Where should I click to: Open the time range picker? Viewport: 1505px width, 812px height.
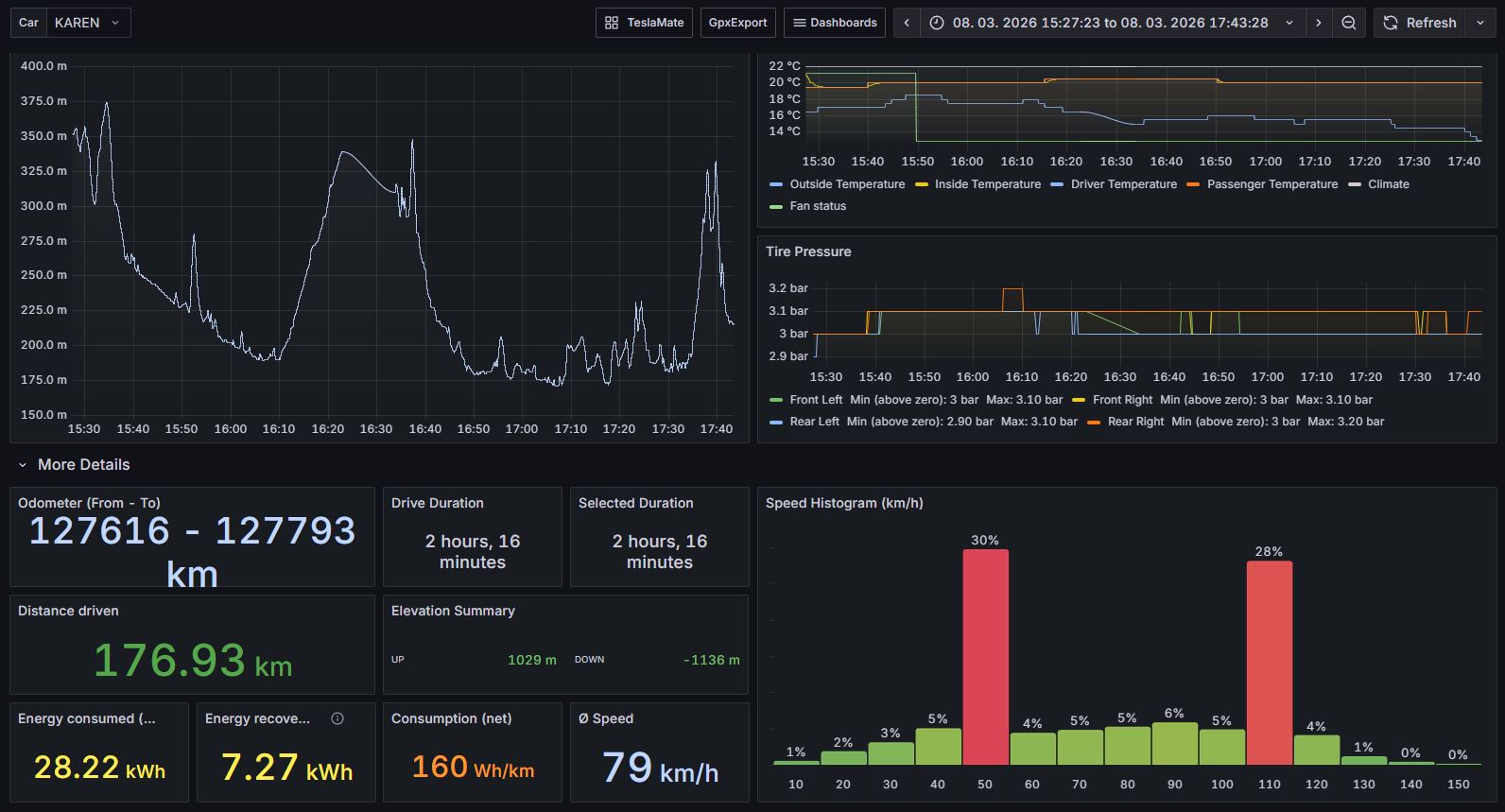1110,23
